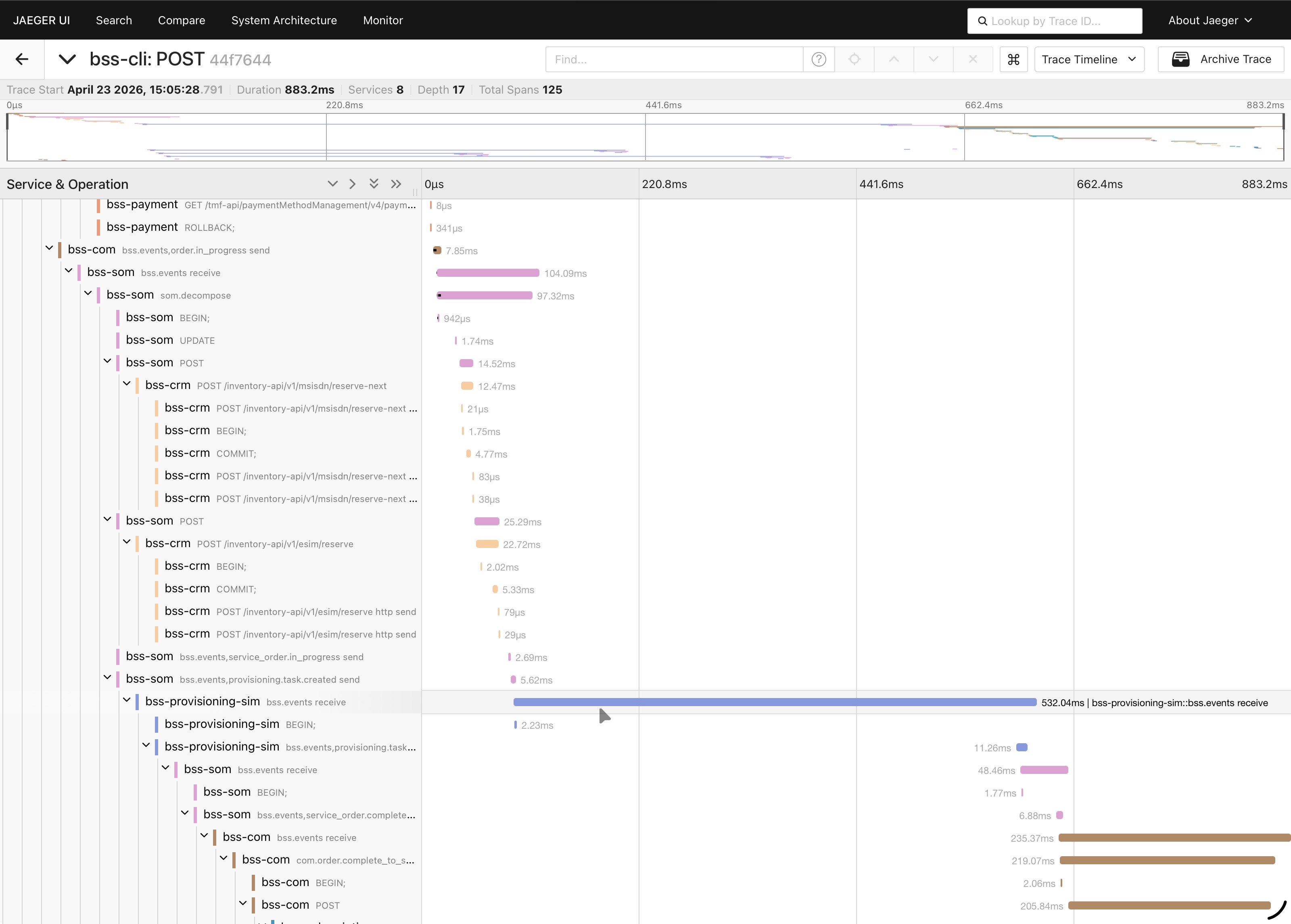Image resolution: width=1291 pixels, height=924 pixels.
Task: Click the help icon beside the Find box
Action: tap(818, 59)
